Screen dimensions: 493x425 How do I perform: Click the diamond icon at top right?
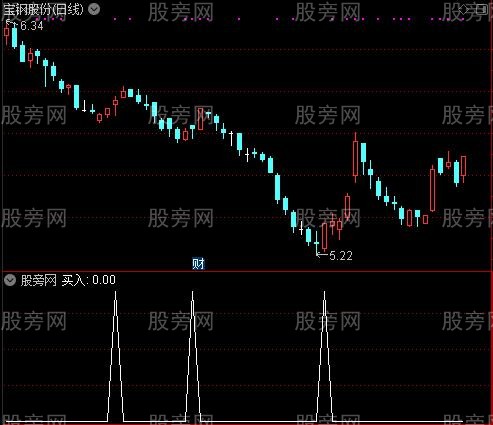click(x=464, y=9)
